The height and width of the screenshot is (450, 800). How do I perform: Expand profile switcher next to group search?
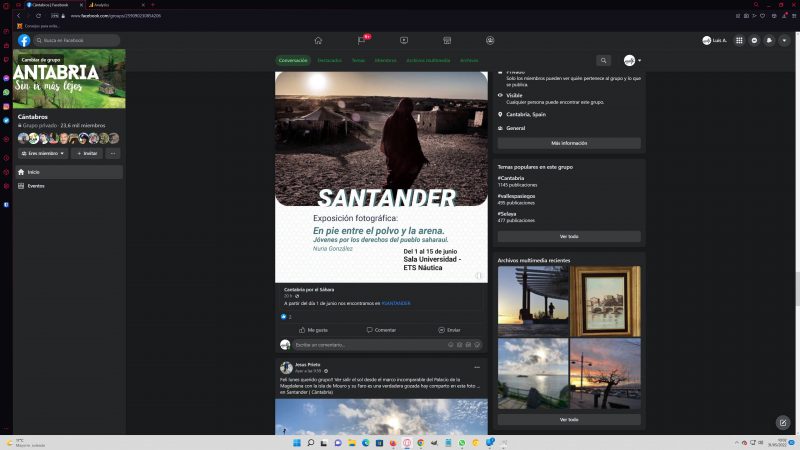tap(632, 61)
